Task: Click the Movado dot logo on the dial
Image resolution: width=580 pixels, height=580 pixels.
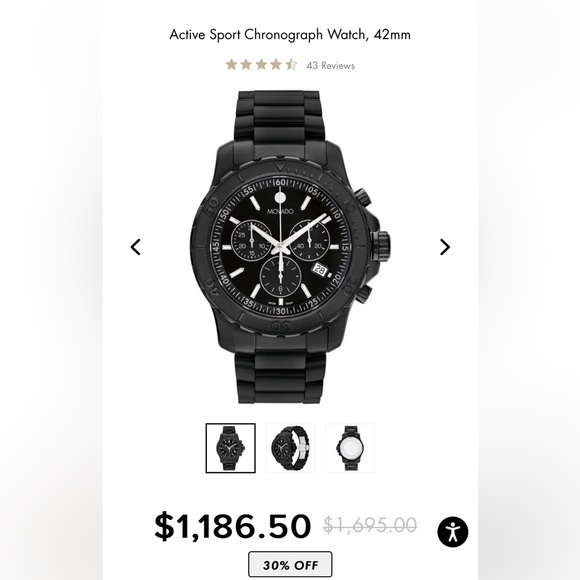Action: tap(280, 198)
